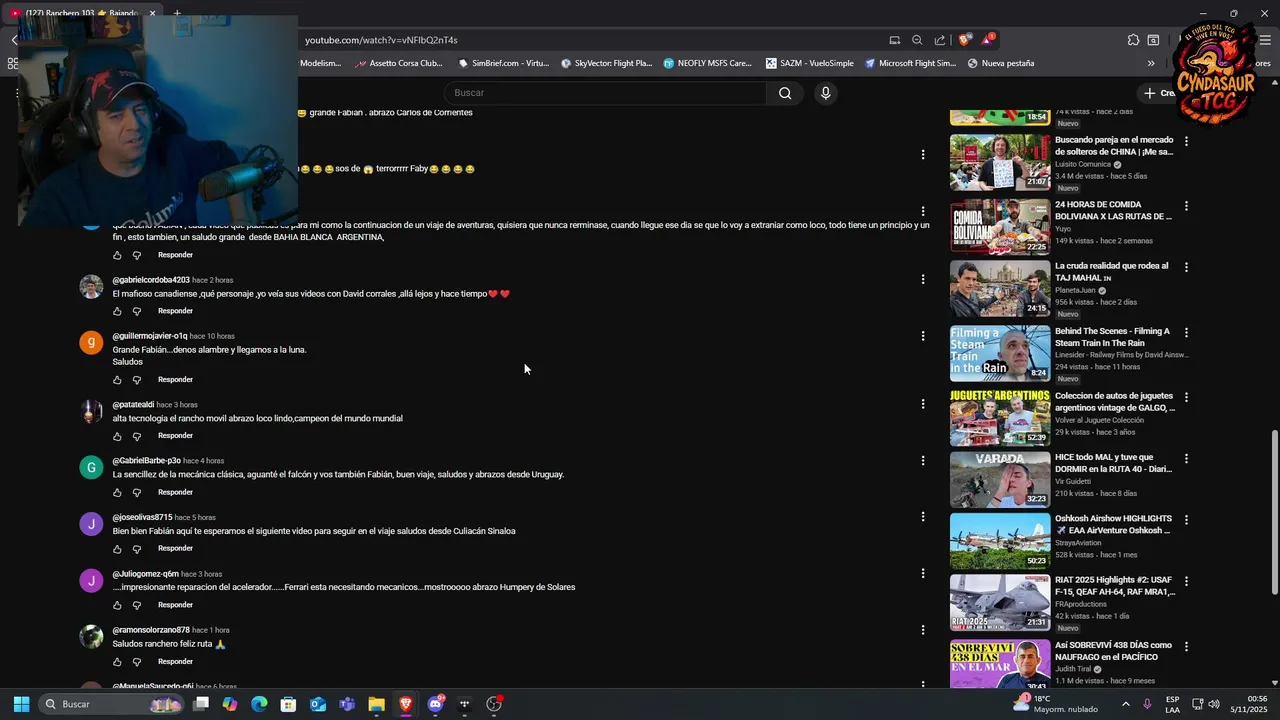Image resolution: width=1280 pixels, height=720 pixels.
Task: Open Windows Start menu
Action: pos(21,704)
